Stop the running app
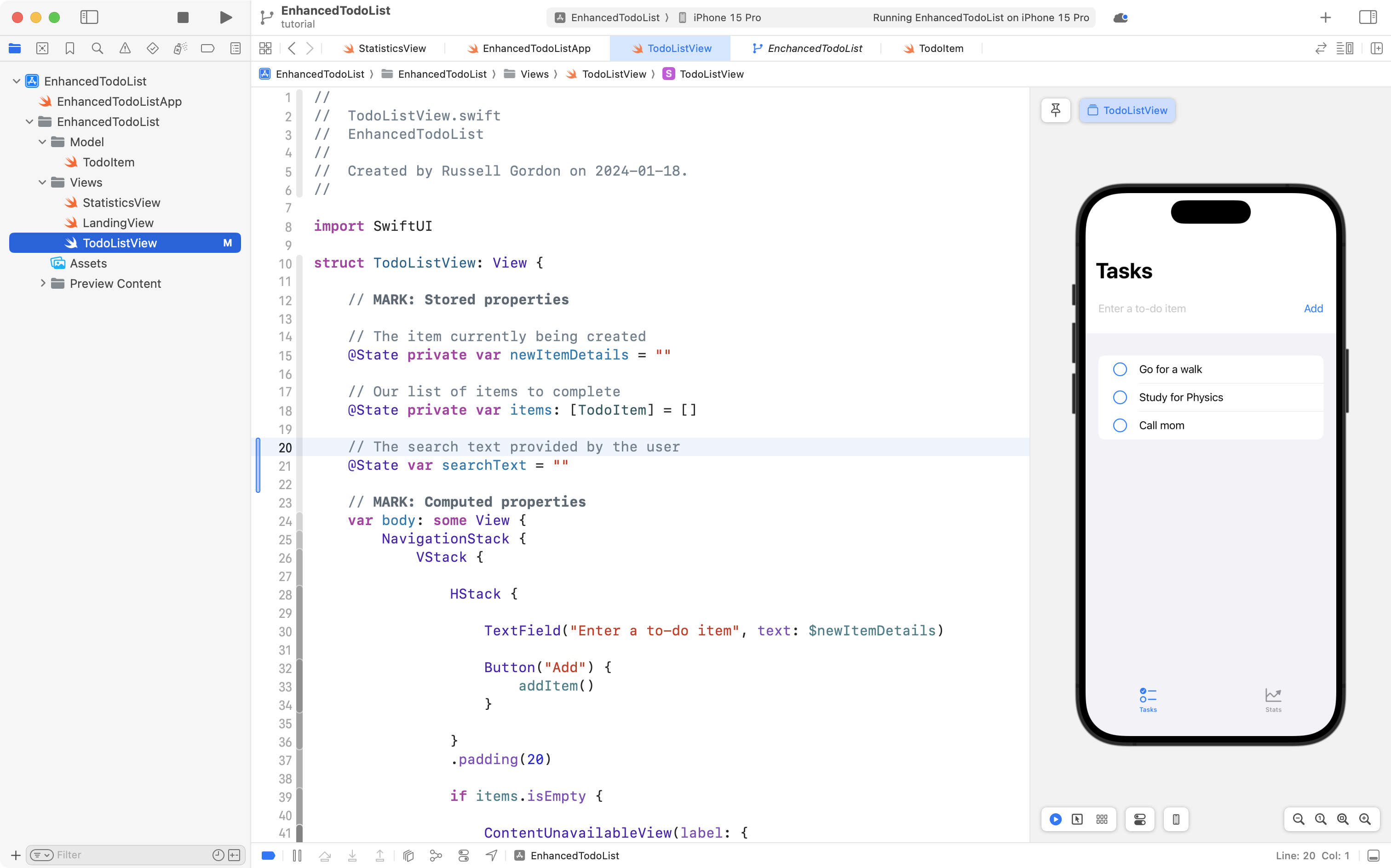 [x=183, y=17]
